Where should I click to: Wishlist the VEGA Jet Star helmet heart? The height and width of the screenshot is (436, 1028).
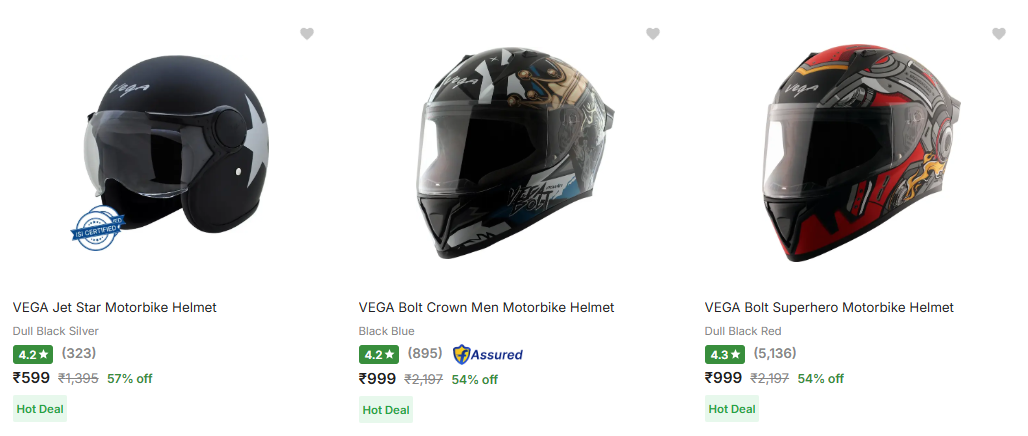coord(307,34)
